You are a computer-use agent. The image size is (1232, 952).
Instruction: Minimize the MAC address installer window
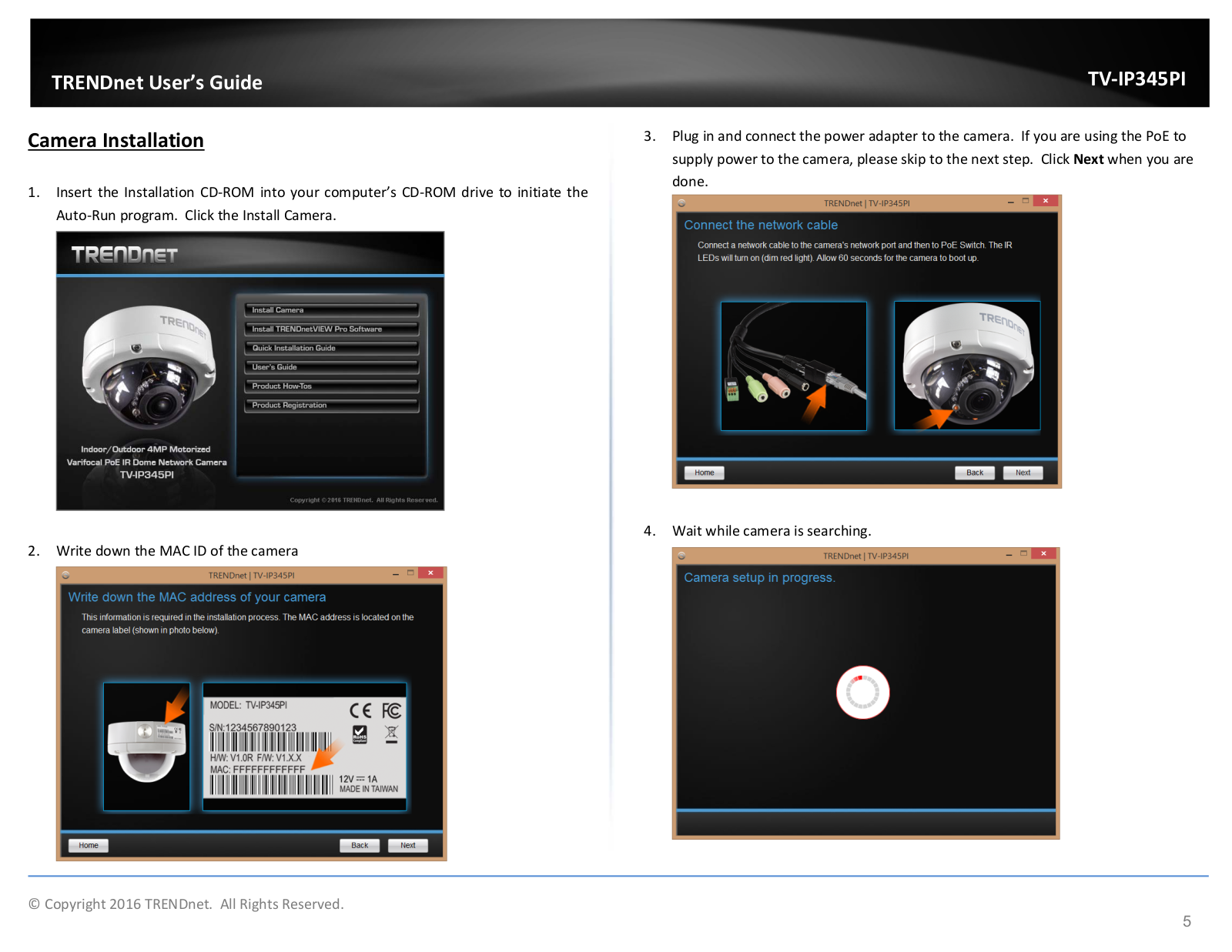pyautogui.click(x=396, y=574)
